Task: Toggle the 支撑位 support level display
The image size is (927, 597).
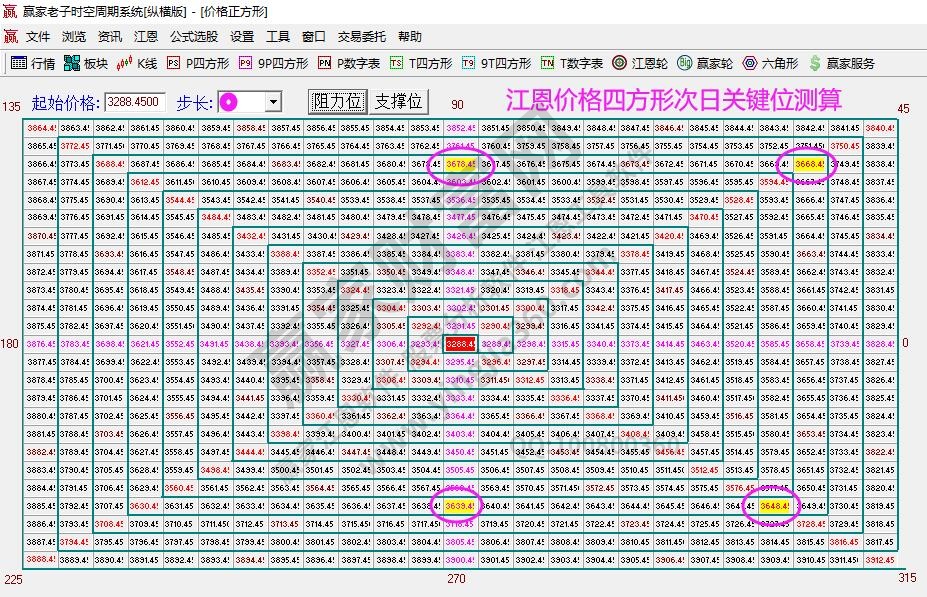Action: coord(397,100)
